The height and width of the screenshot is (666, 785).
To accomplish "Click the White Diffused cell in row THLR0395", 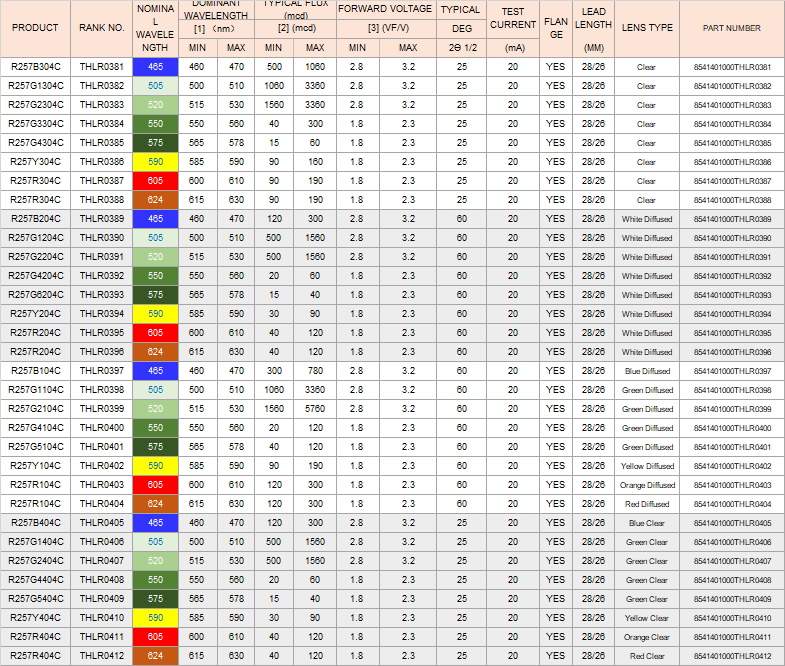I will (647, 333).
